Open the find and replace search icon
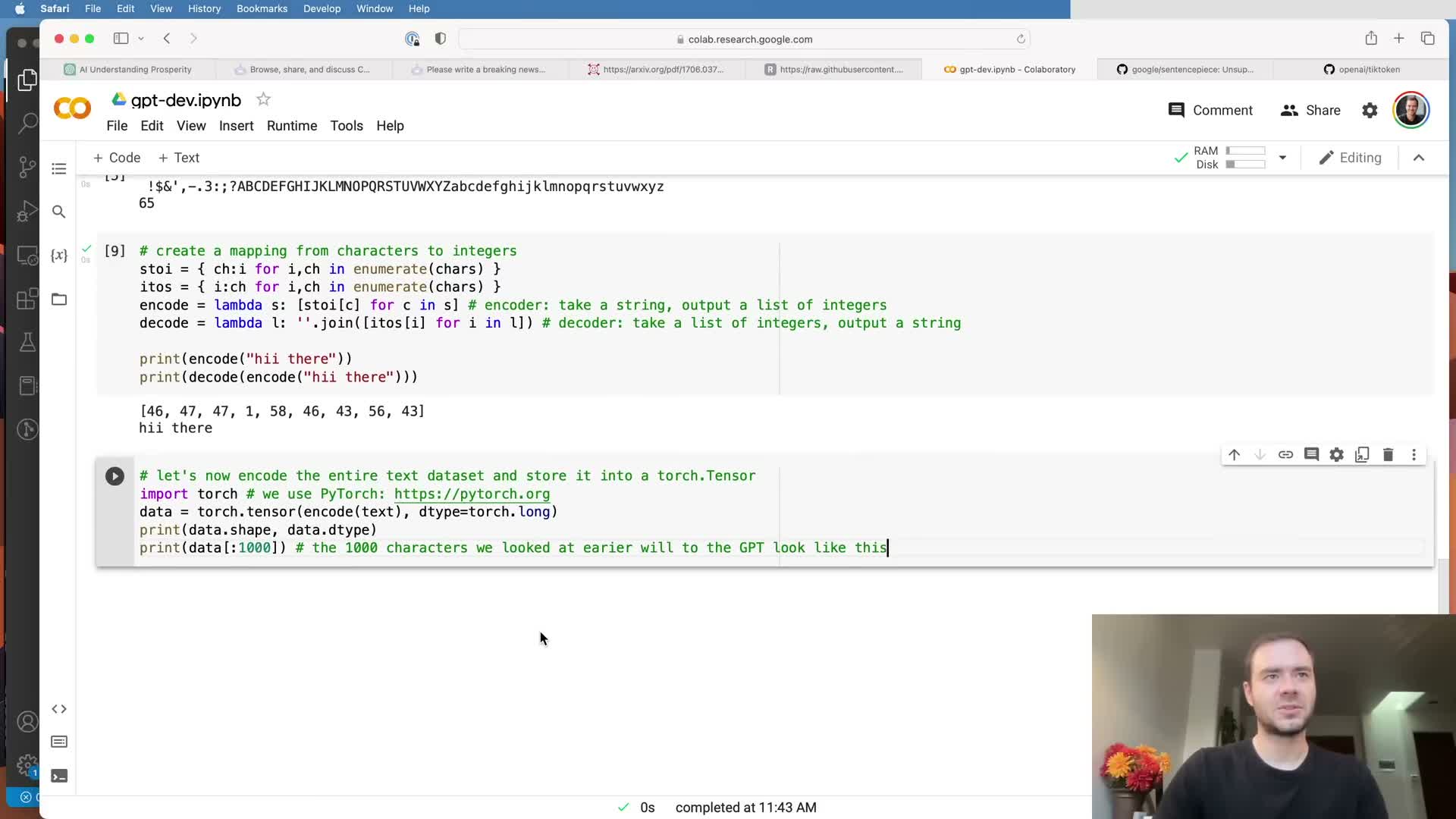The height and width of the screenshot is (819, 1456). tap(59, 212)
